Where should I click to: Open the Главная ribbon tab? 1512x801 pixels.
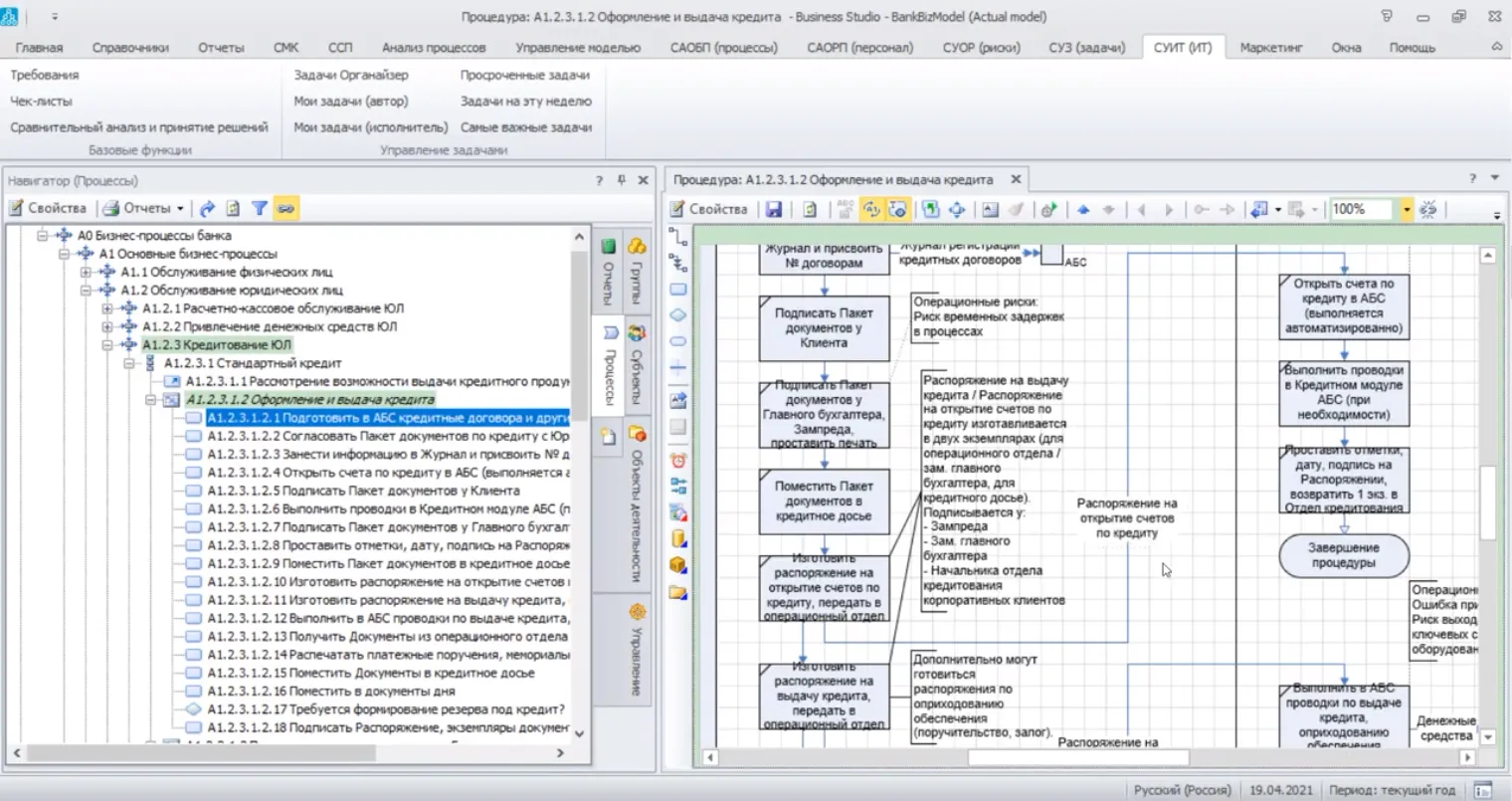39,47
